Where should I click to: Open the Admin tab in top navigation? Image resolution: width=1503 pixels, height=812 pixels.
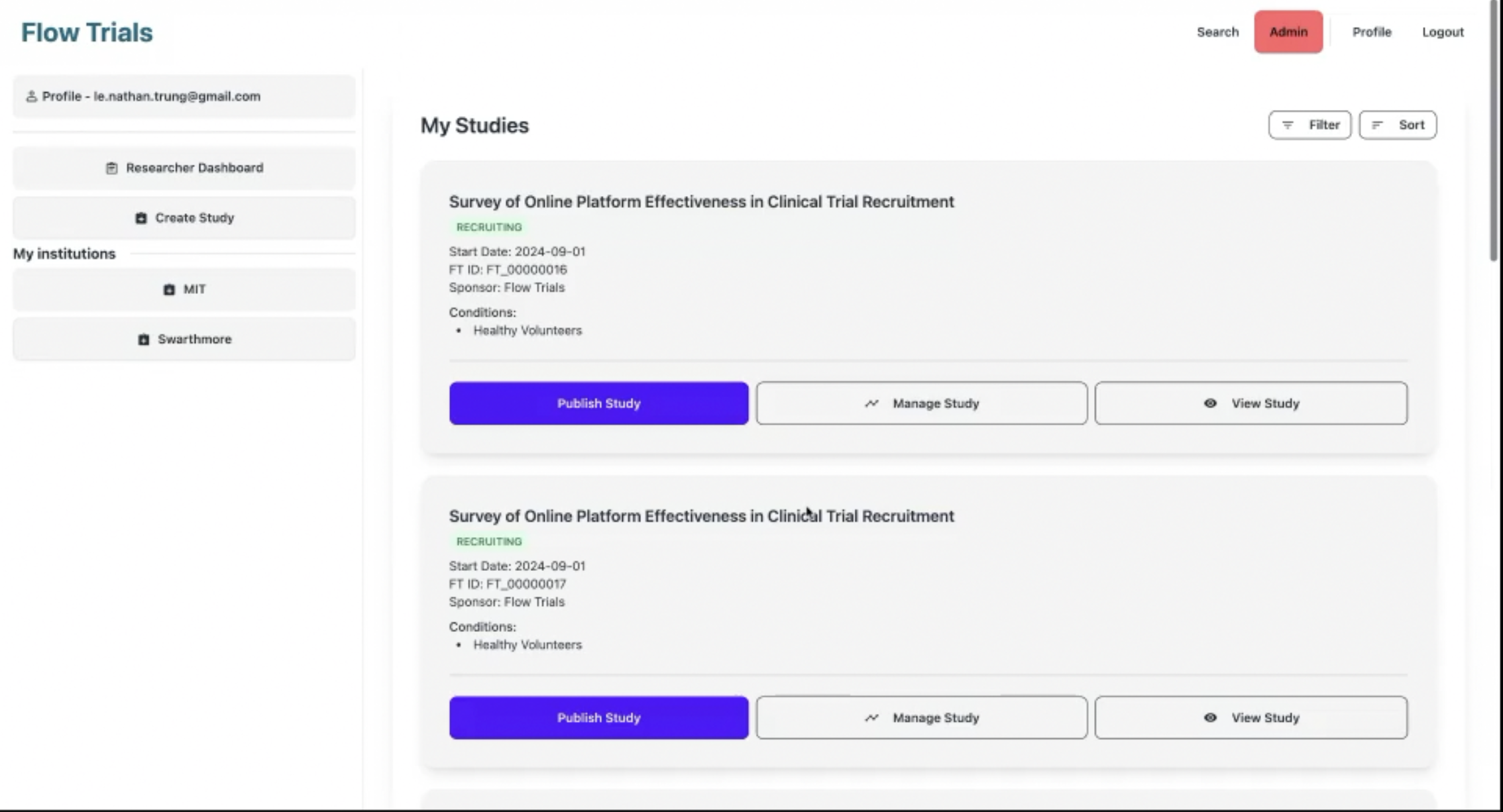point(1288,32)
